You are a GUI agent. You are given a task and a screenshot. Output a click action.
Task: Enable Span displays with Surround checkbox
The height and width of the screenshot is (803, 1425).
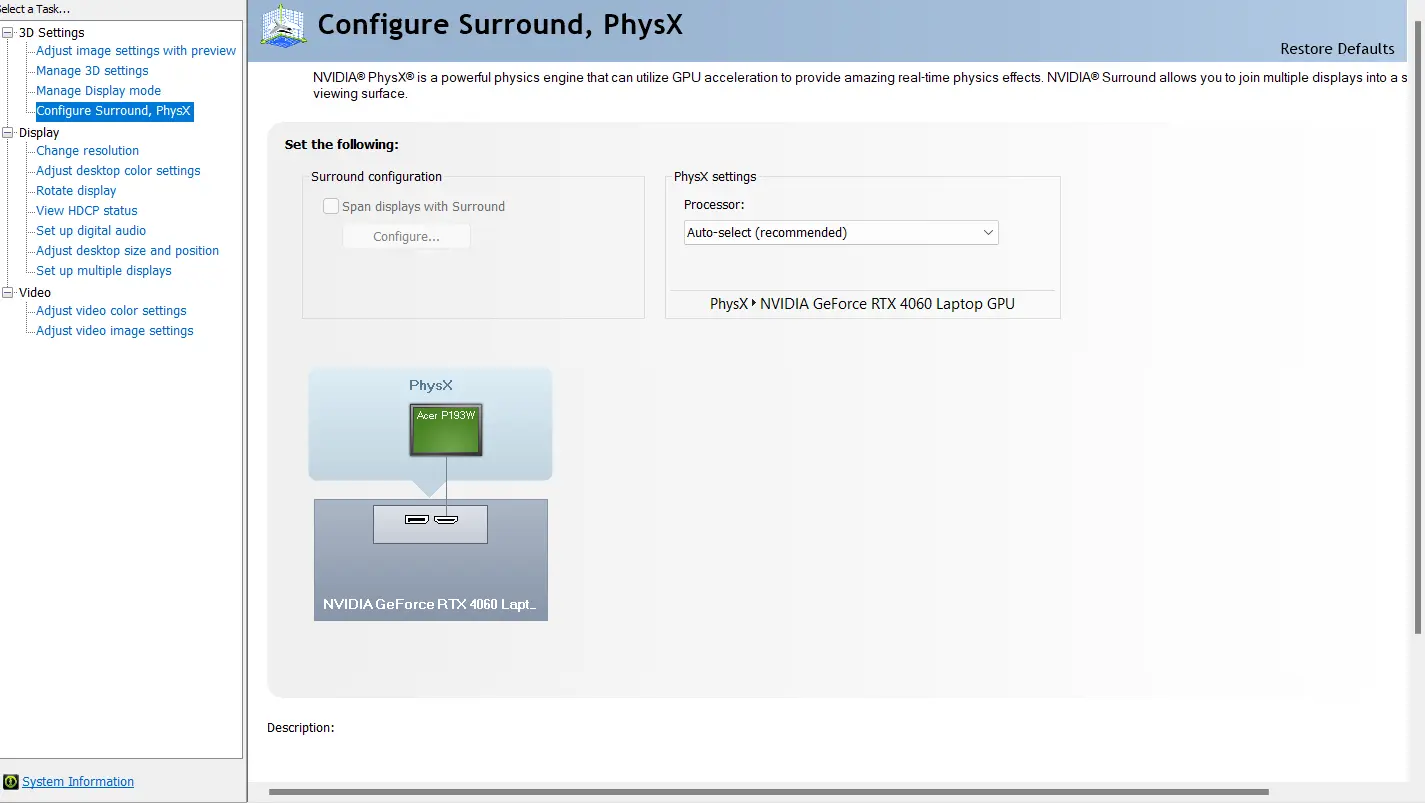(331, 206)
